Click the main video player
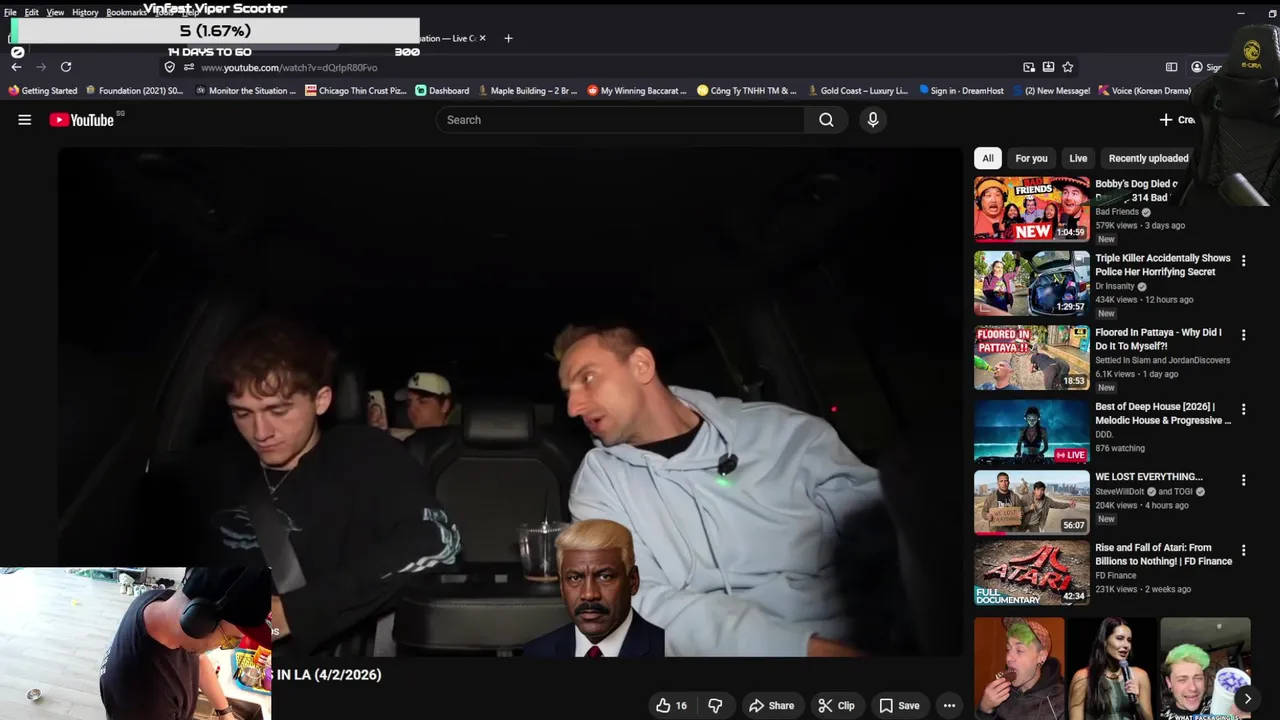Image resolution: width=1280 pixels, height=720 pixels. pos(509,402)
